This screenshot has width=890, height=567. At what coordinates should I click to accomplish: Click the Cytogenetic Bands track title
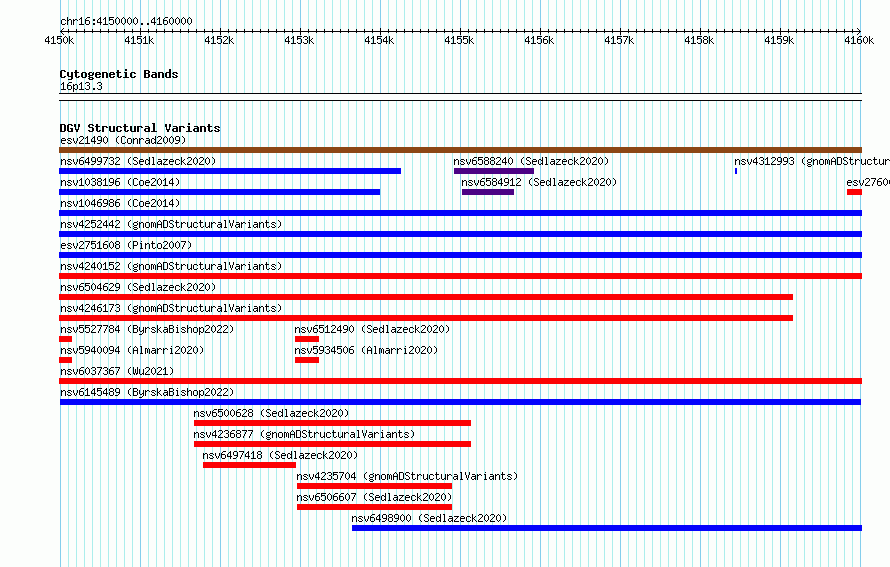tap(119, 74)
